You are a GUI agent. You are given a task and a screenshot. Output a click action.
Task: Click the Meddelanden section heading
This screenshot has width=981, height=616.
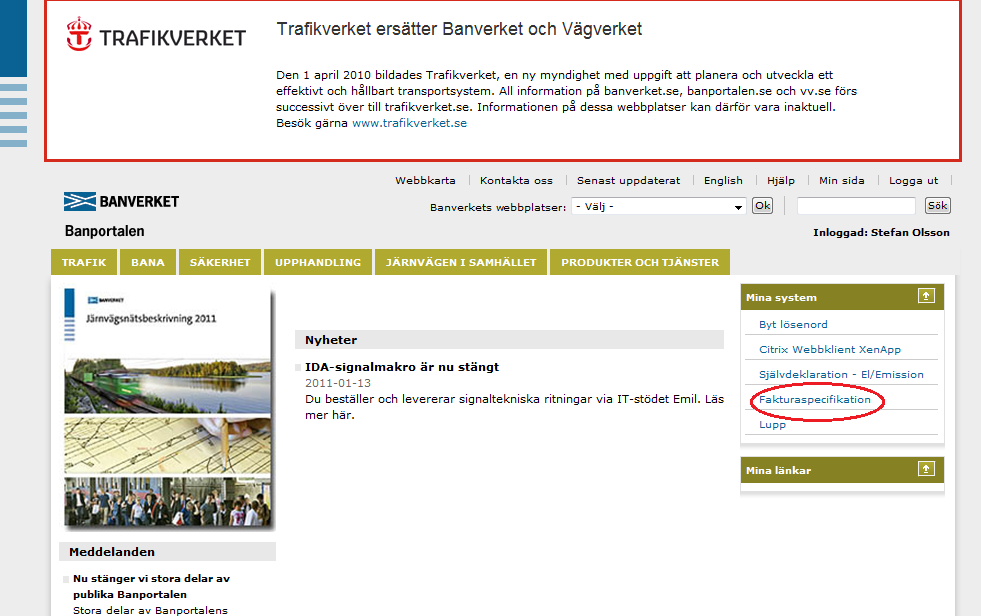112,552
